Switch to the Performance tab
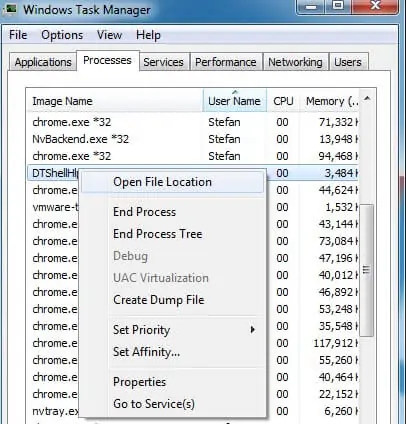Screen dimensions: 406x424 click(x=226, y=62)
